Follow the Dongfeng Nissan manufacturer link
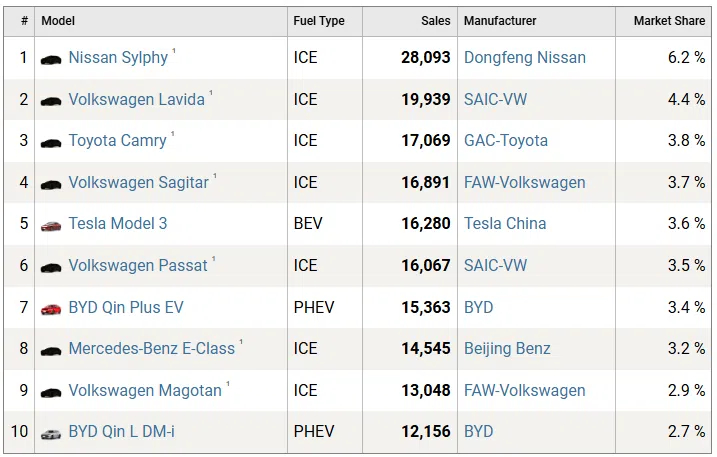 point(525,58)
